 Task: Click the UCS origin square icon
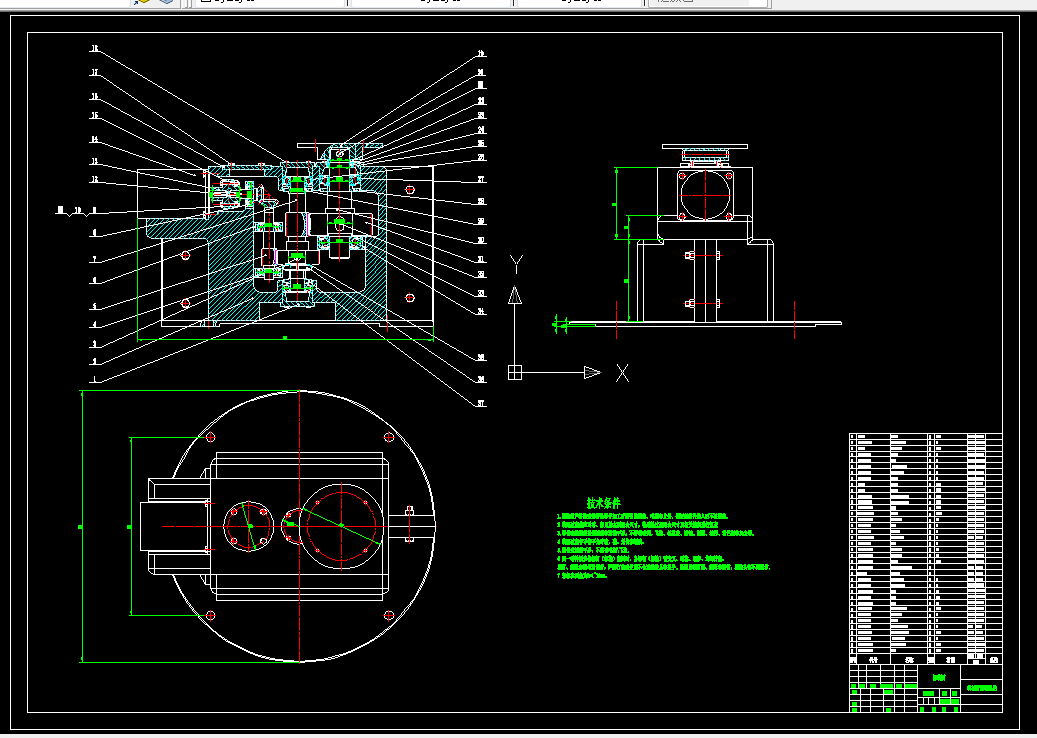pos(515,372)
